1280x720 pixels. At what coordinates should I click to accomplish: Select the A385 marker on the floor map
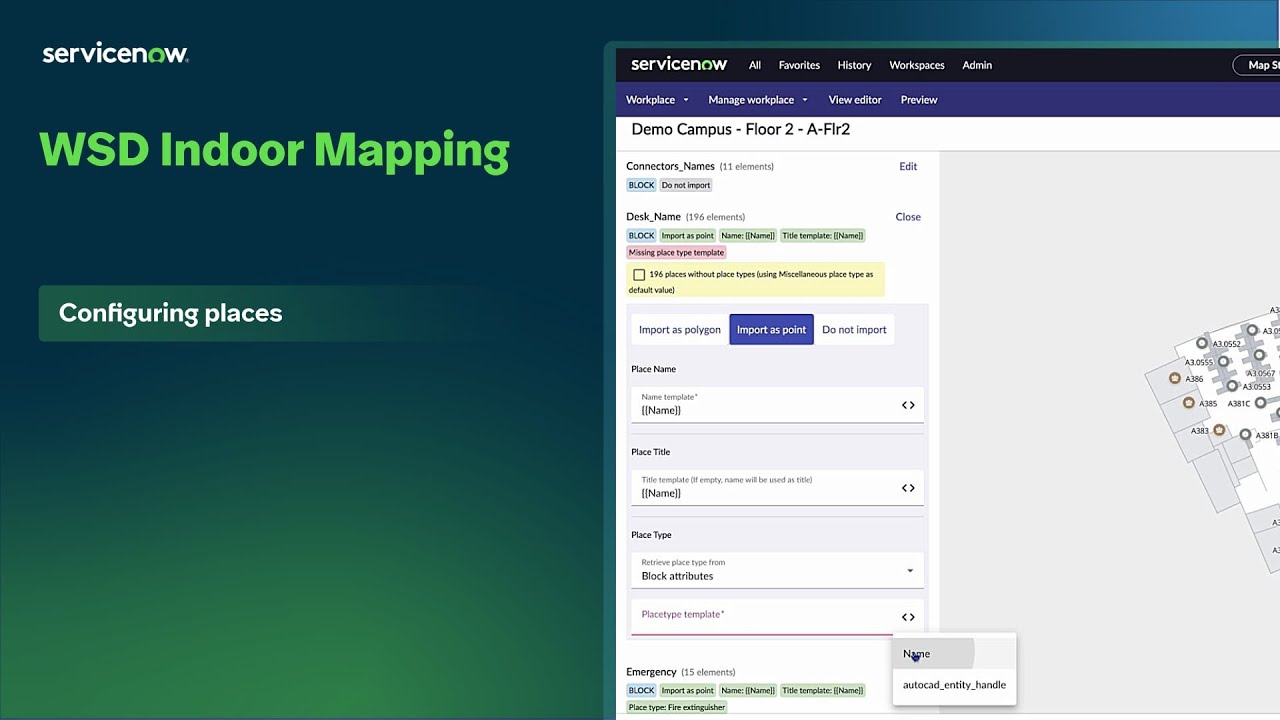[1189, 403]
